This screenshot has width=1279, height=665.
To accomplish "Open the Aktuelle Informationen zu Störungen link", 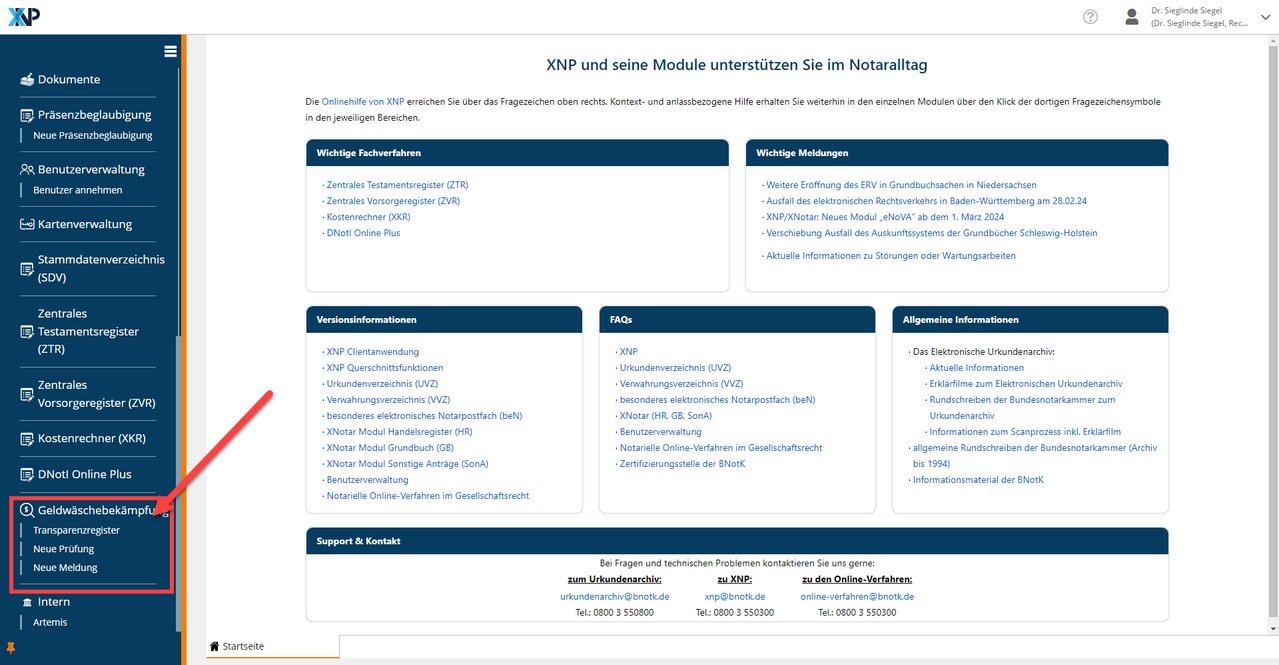I will [x=890, y=256].
